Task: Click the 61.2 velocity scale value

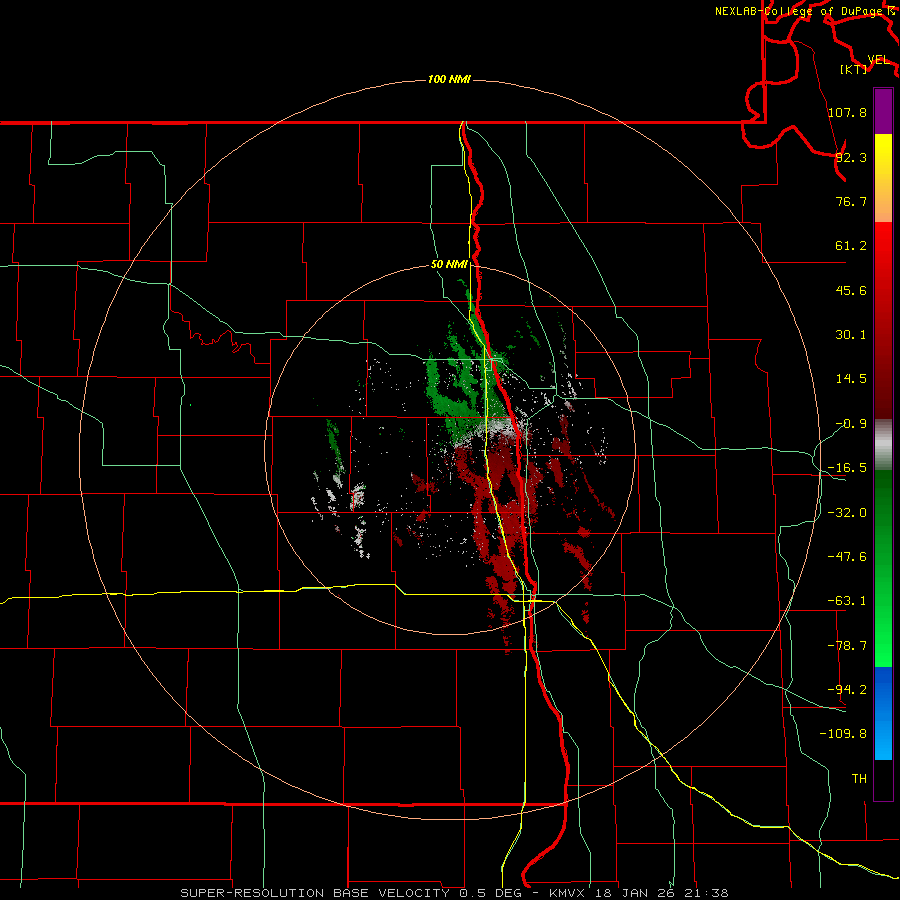Action: pos(851,246)
